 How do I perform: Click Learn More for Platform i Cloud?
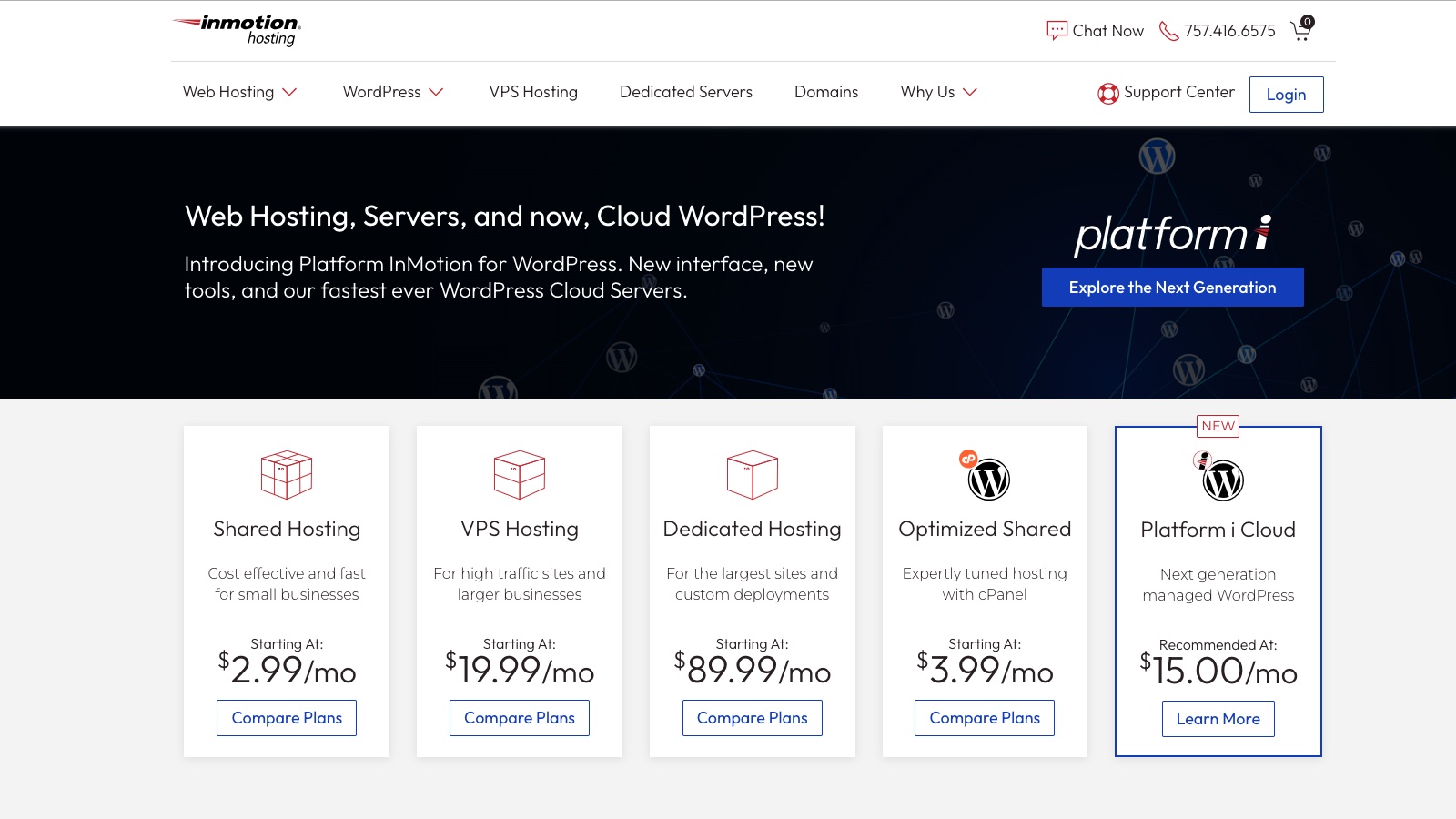point(1218,719)
